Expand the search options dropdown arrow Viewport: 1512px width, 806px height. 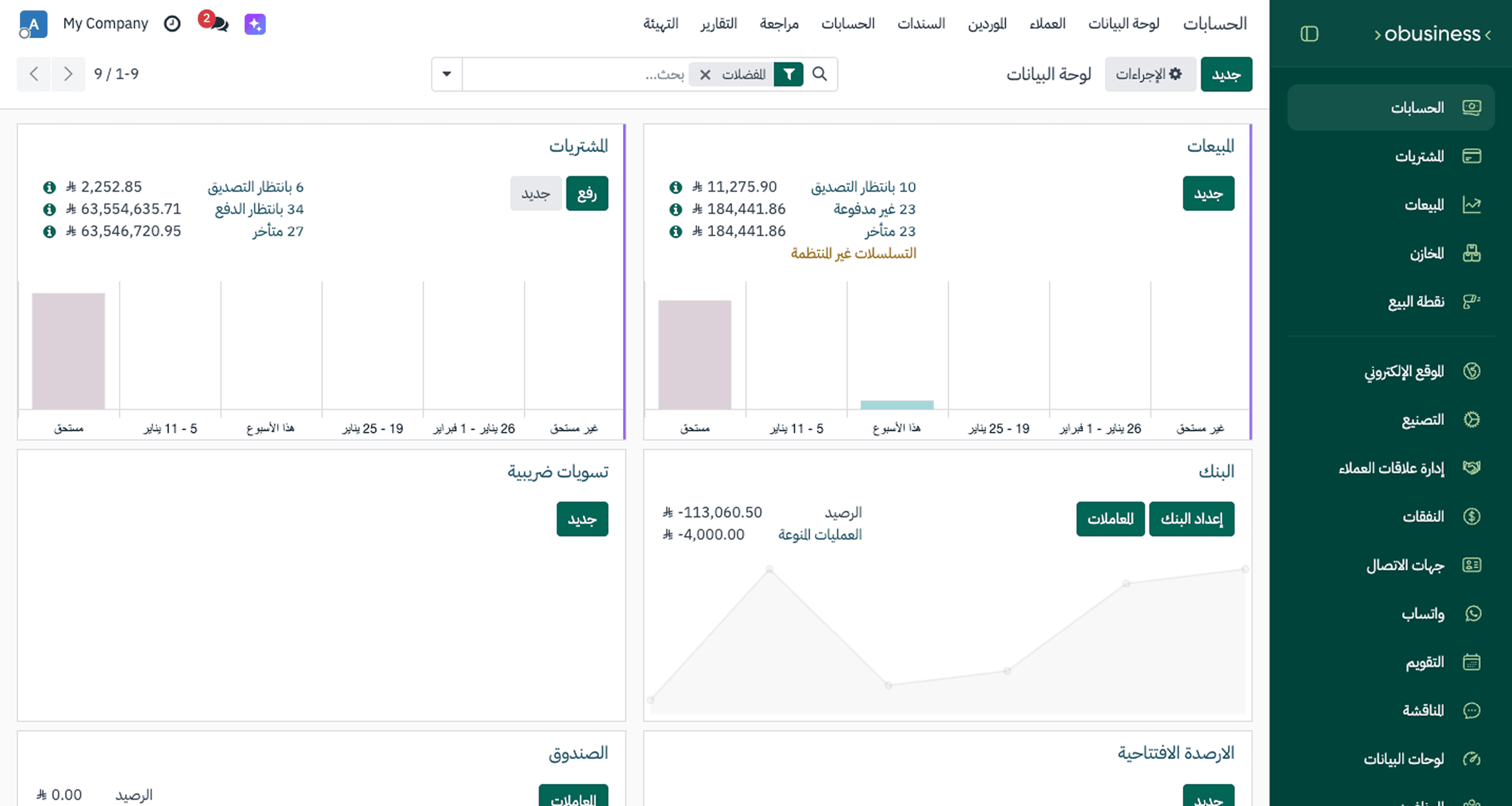[446, 74]
